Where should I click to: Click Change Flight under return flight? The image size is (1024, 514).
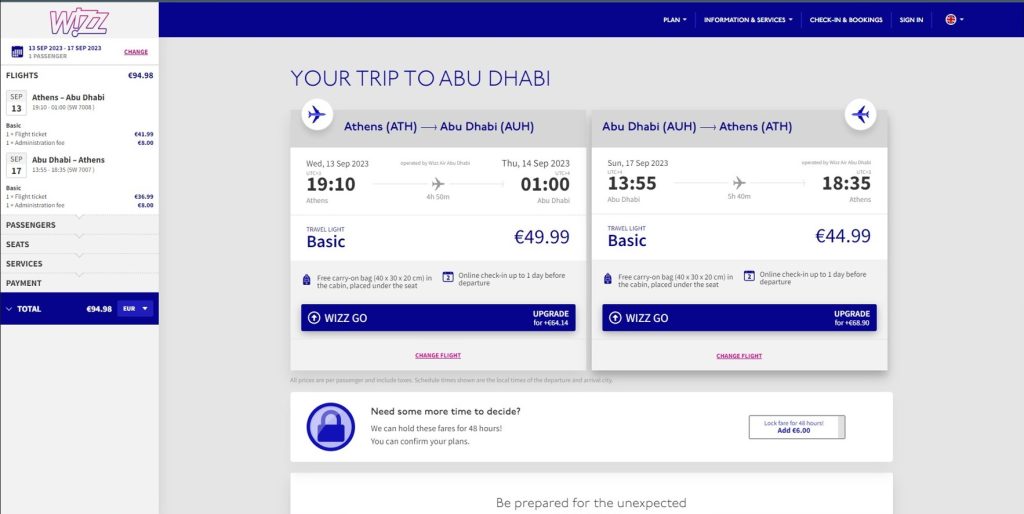click(739, 356)
